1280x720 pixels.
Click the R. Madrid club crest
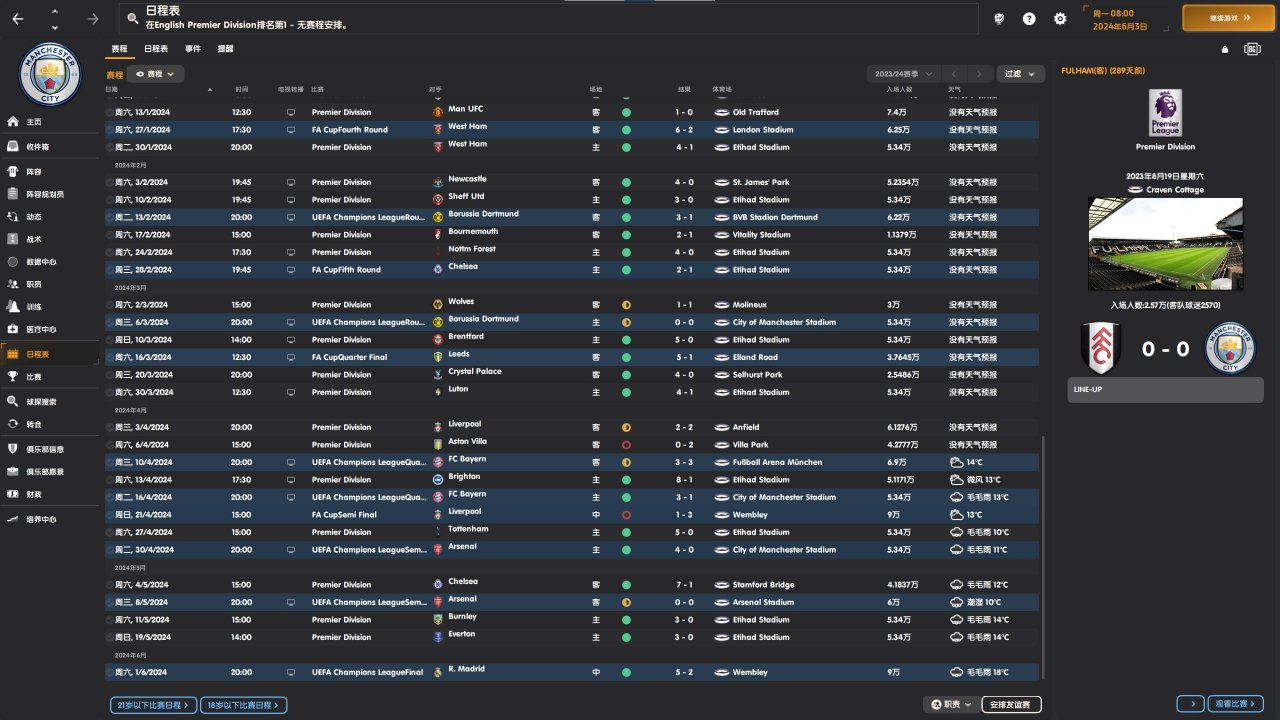437,672
